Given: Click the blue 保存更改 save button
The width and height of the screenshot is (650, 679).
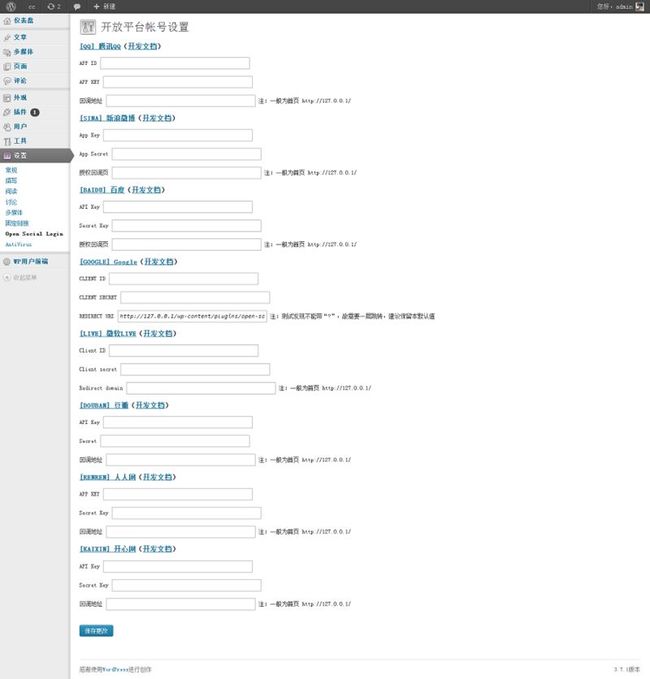Looking at the screenshot, I should pyautogui.click(x=96, y=631).
